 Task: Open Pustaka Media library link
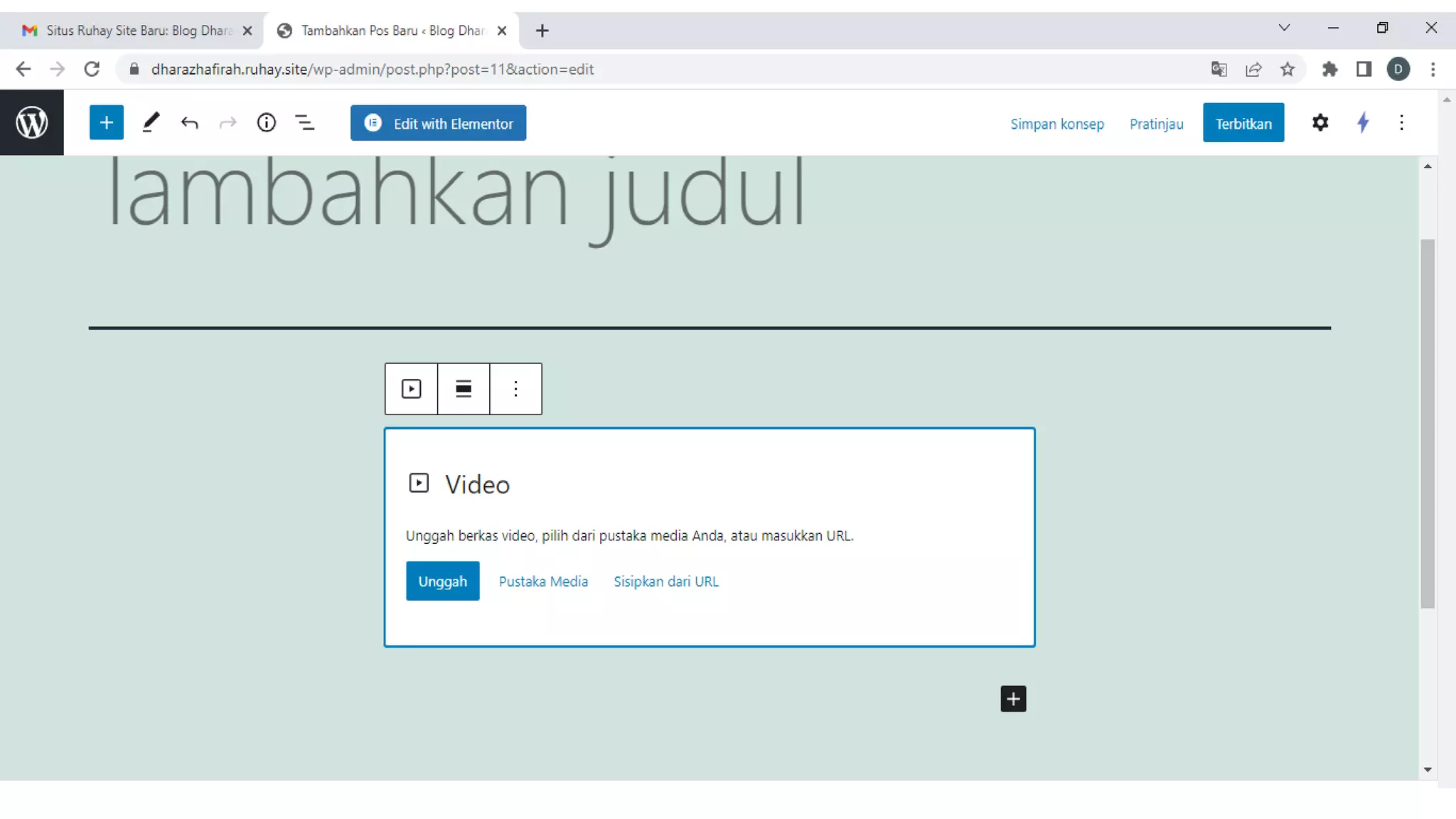[x=543, y=581]
